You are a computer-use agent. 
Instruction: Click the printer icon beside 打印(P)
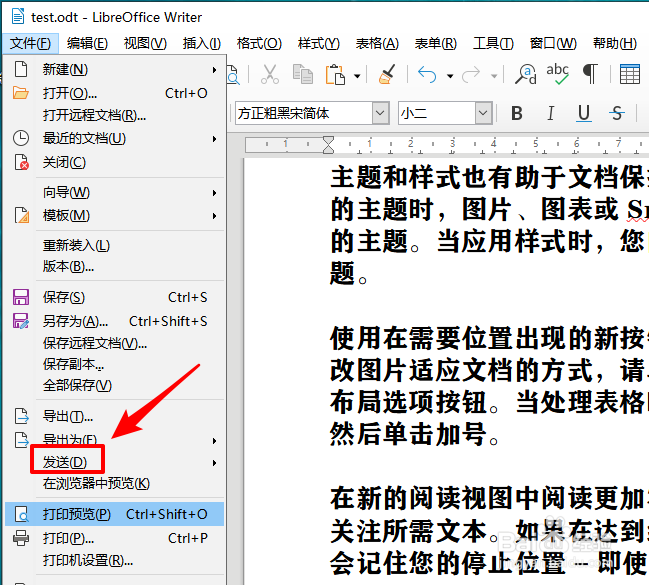(21, 538)
